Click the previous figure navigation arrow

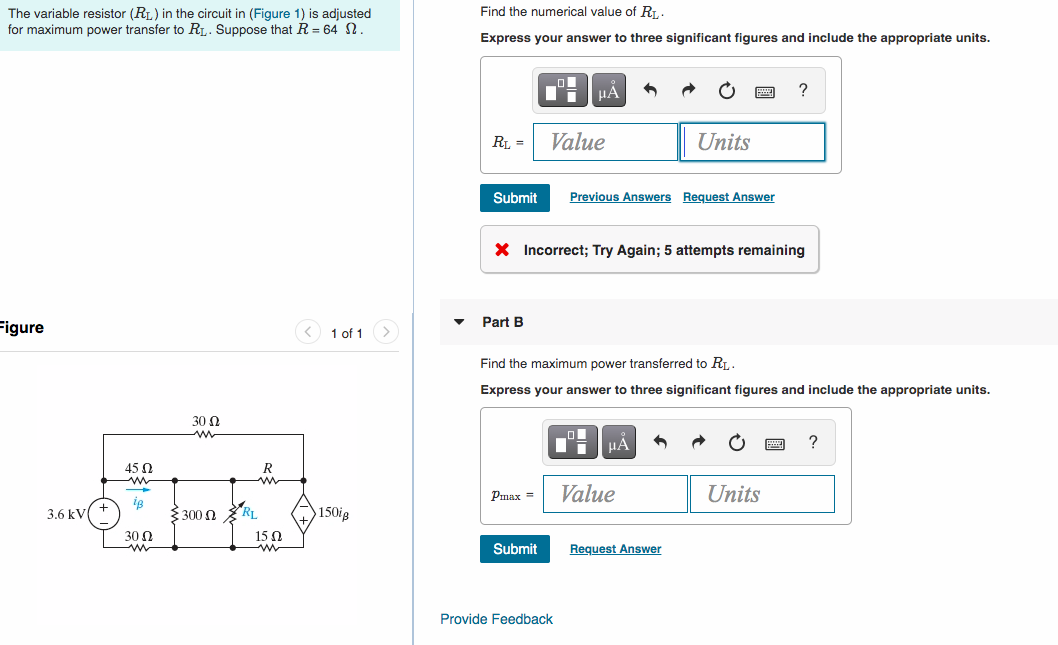308,331
